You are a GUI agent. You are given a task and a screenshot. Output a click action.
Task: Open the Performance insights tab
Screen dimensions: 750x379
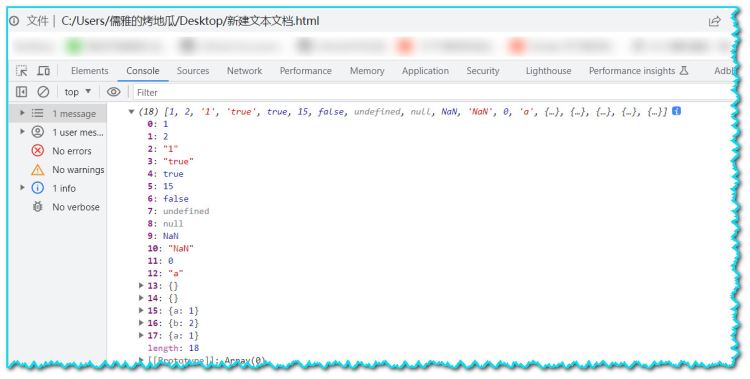pos(638,71)
